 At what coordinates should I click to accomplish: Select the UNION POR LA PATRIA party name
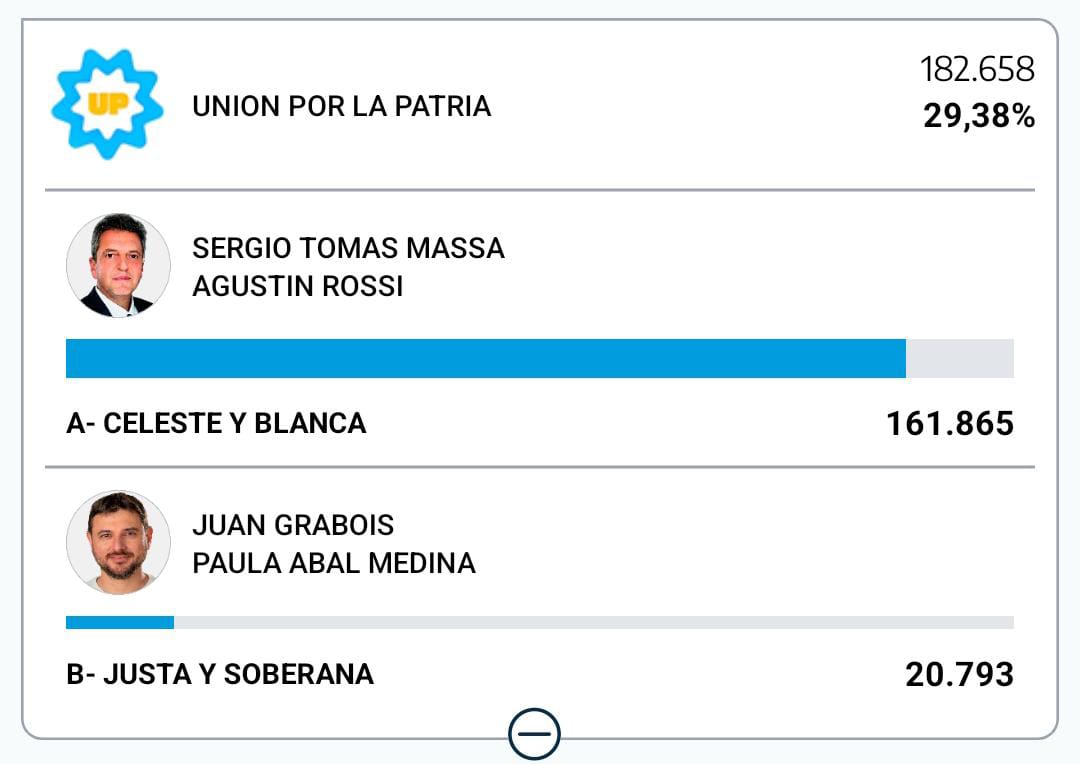341,106
